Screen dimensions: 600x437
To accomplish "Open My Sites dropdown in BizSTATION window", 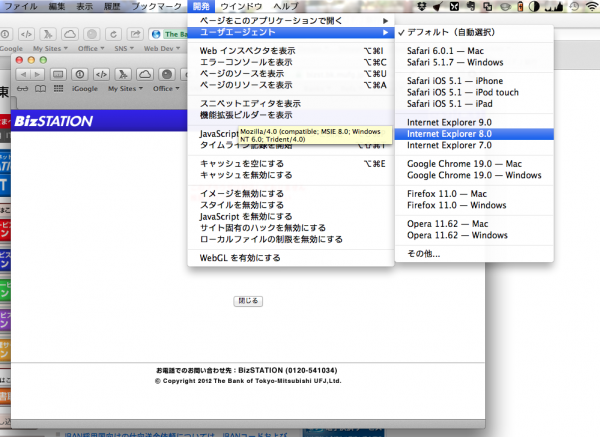I will point(126,89).
